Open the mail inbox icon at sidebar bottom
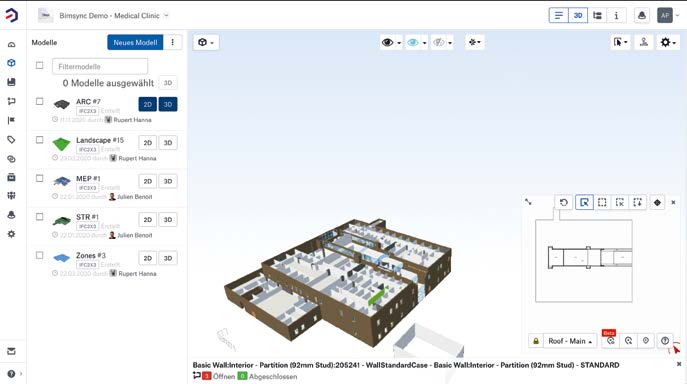The width and height of the screenshot is (687, 384). tap(11, 351)
